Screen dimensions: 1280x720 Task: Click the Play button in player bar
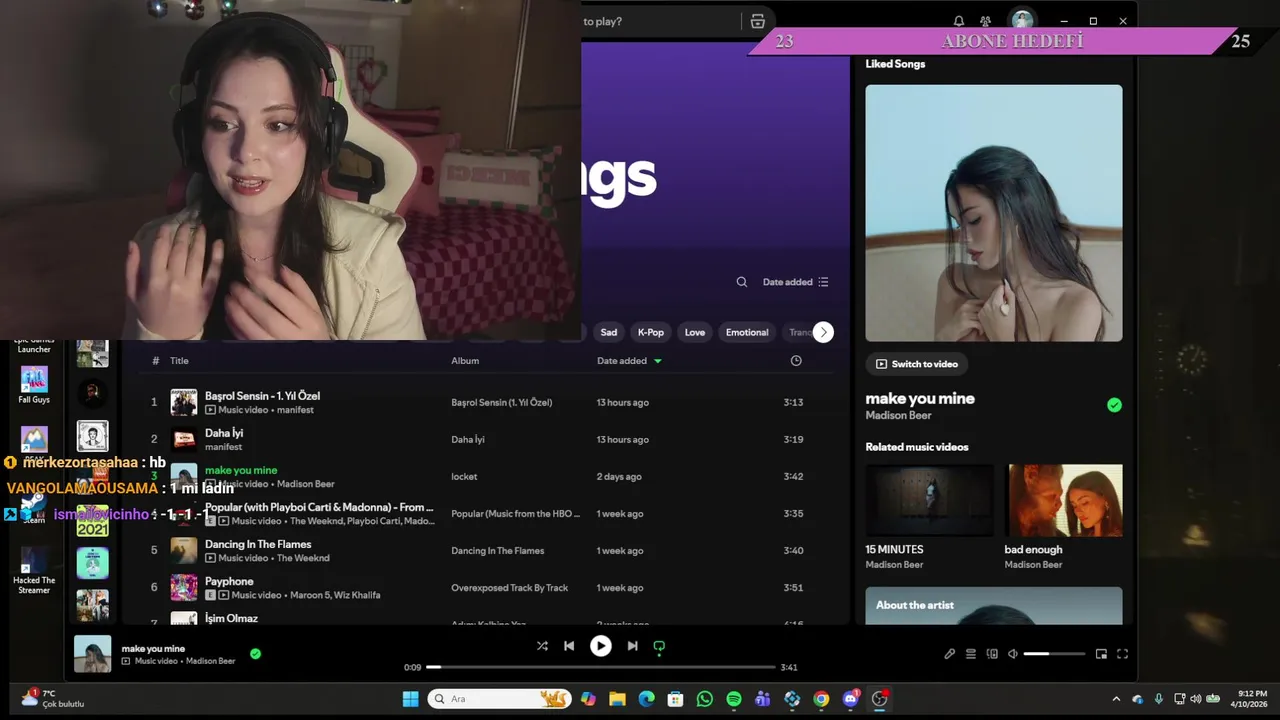tap(601, 646)
